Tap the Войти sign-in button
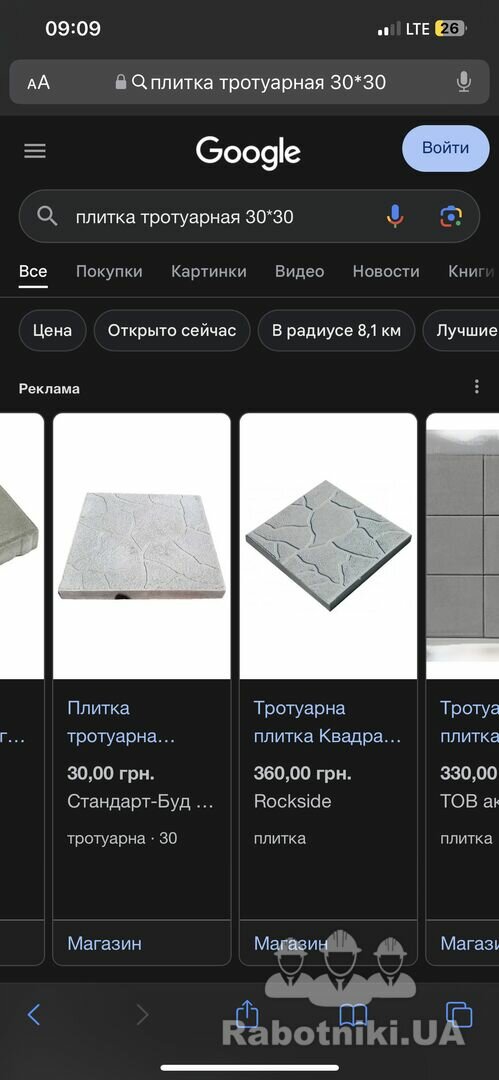 click(445, 148)
